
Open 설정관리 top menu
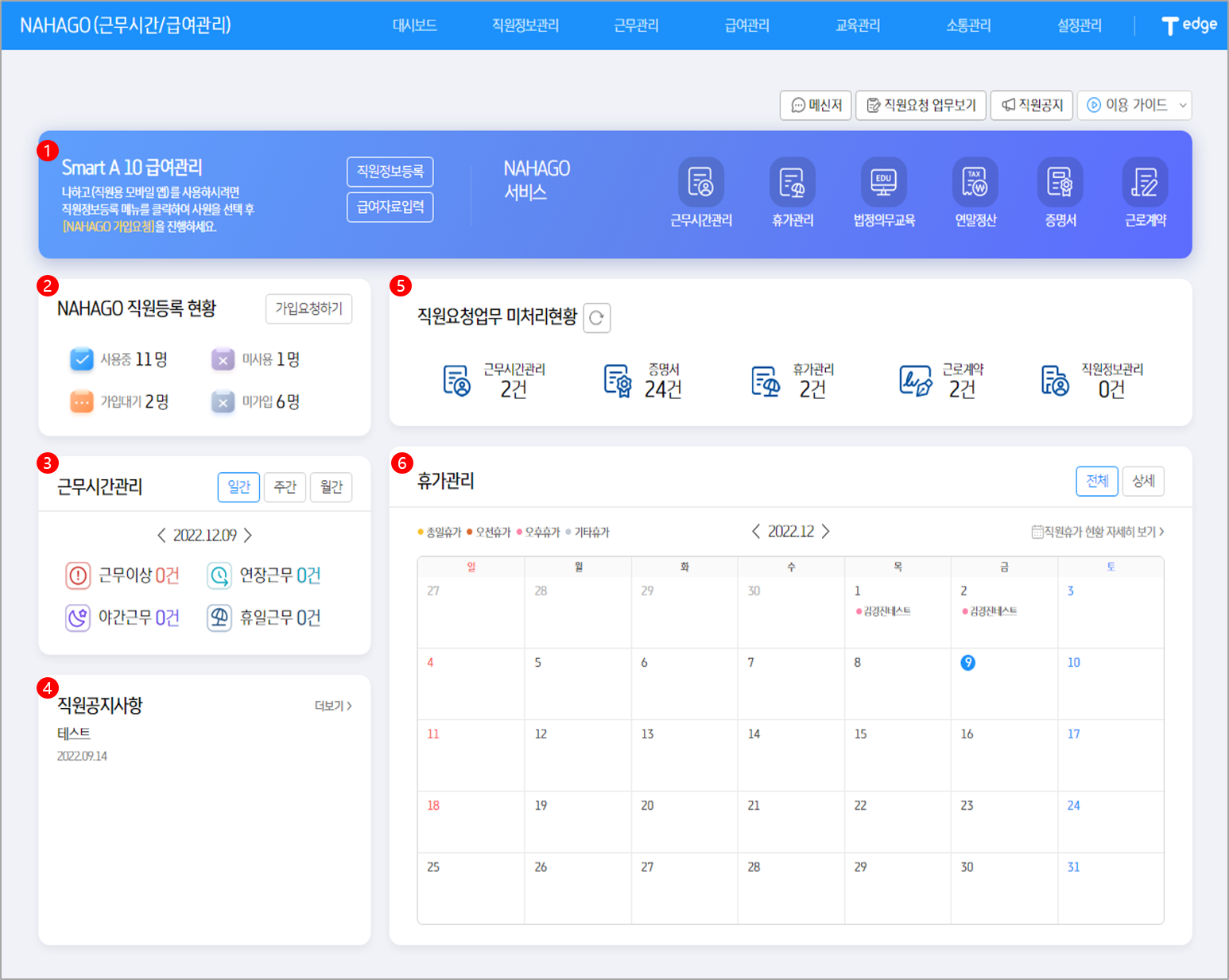[1080, 25]
